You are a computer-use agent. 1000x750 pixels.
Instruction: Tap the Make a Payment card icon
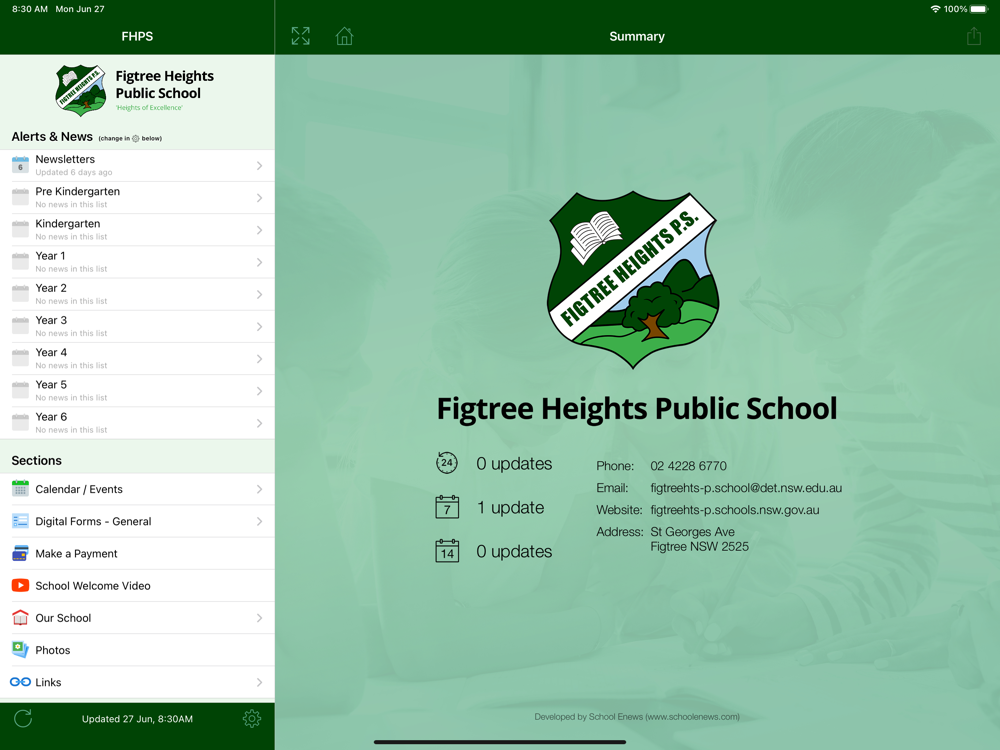(x=20, y=553)
